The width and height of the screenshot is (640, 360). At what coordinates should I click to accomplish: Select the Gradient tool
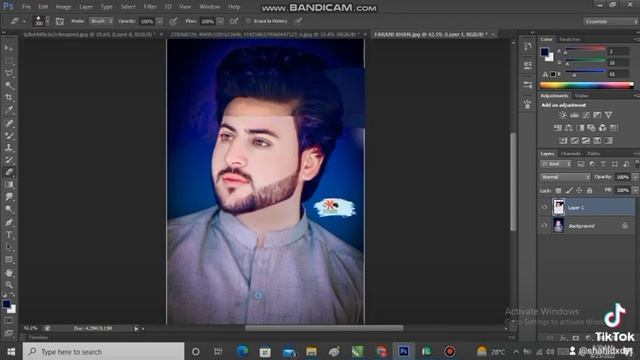click(x=9, y=184)
